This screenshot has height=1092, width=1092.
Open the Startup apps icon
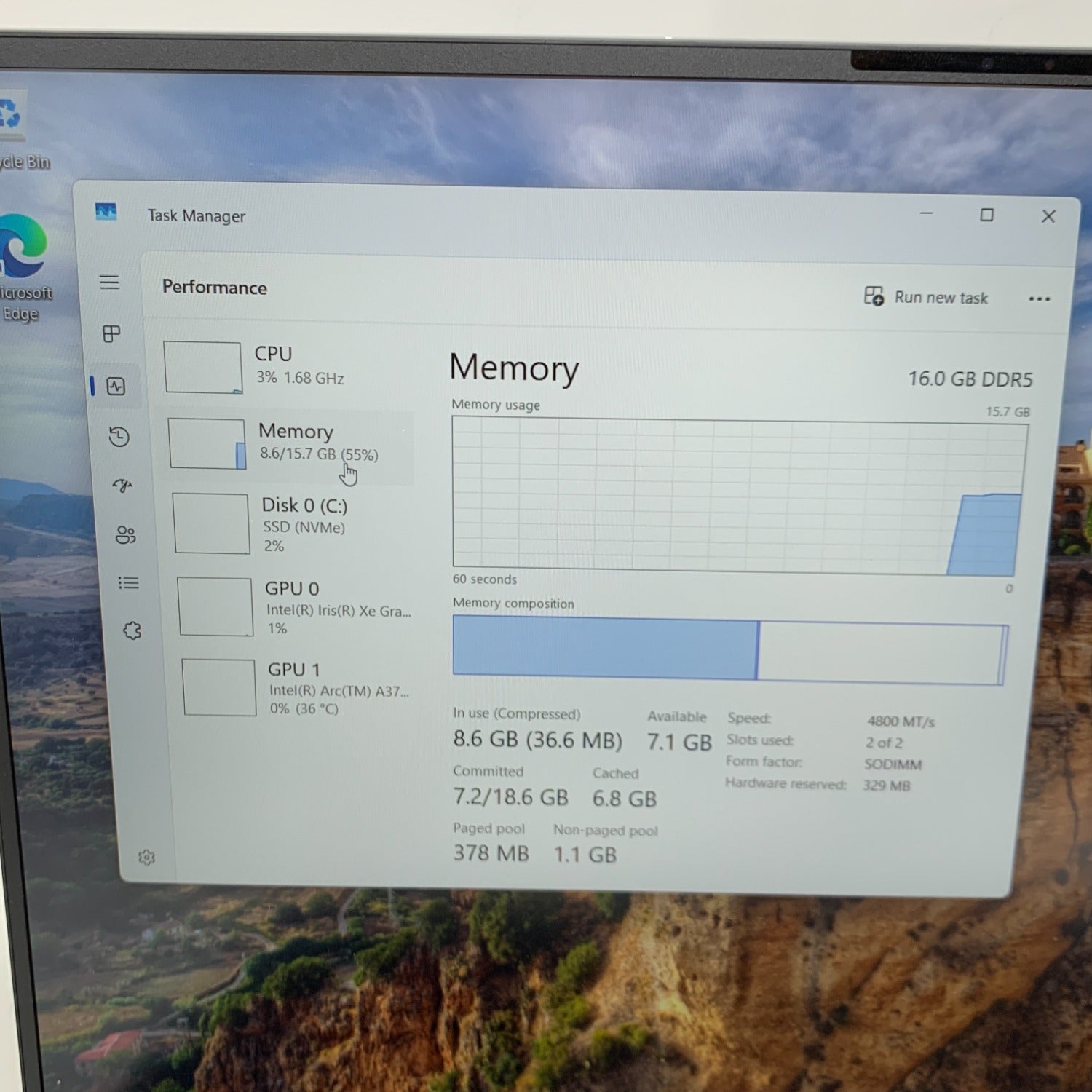[122, 486]
